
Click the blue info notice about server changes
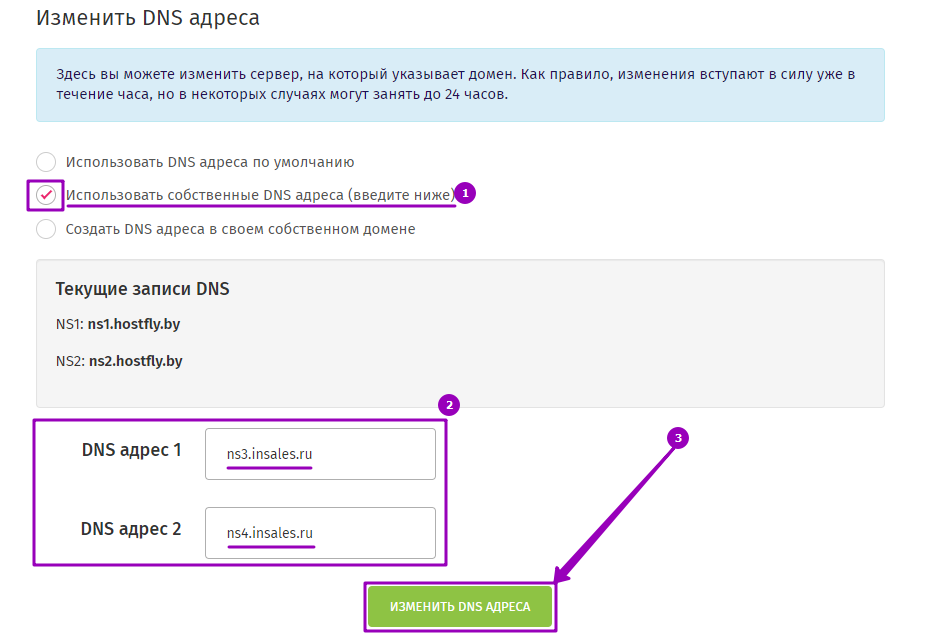[x=460, y=85]
